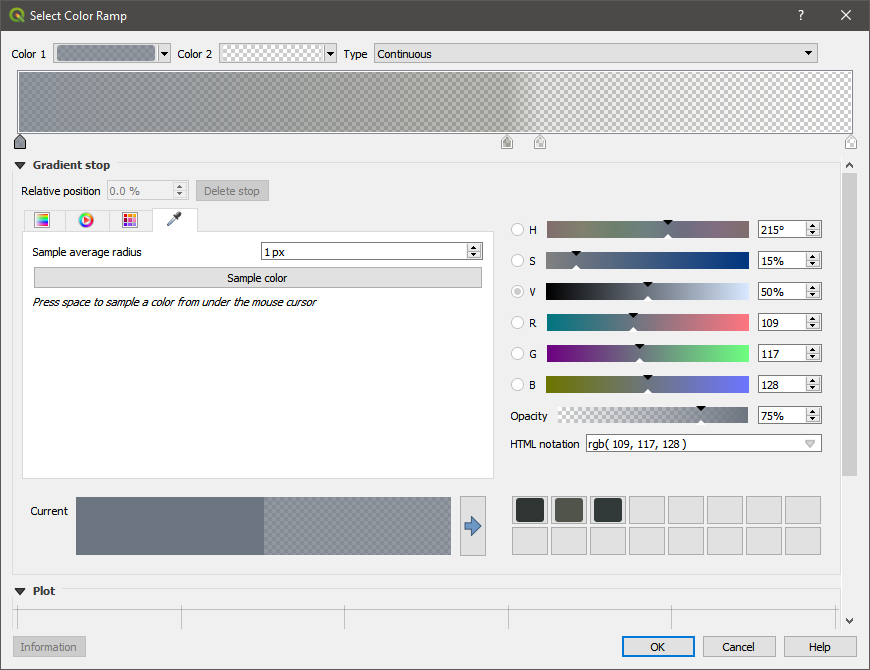Enable the R red channel radio button

pyautogui.click(x=517, y=323)
